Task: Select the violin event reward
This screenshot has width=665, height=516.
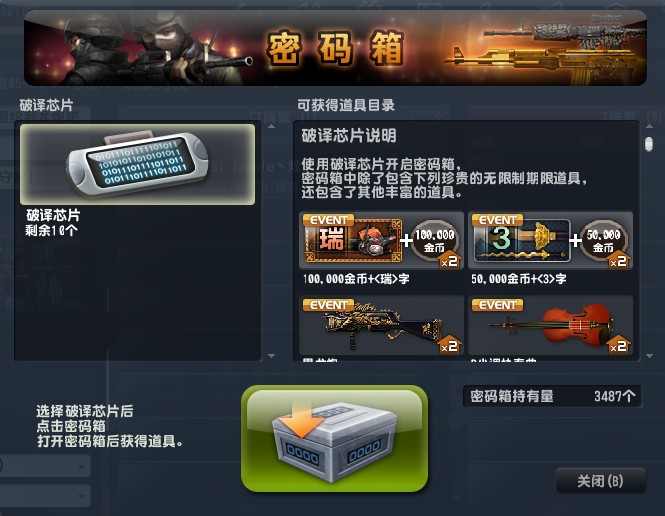Action: [550, 325]
